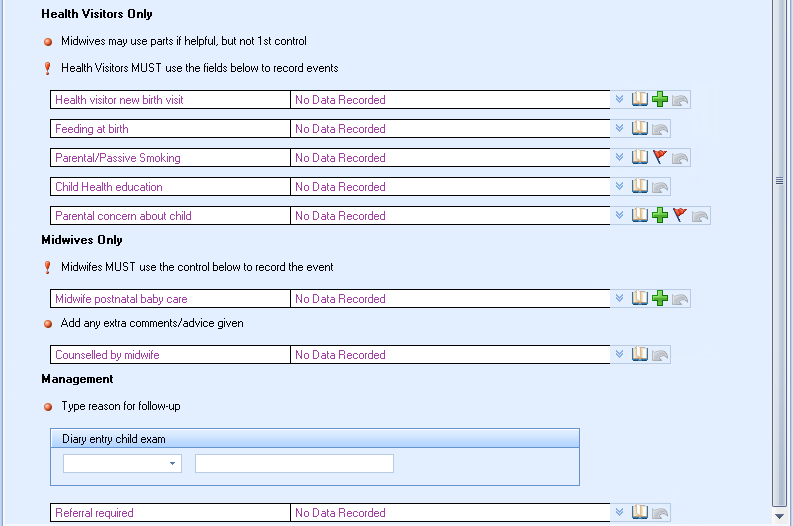Expand Child Health education chevron

(x=620, y=186)
